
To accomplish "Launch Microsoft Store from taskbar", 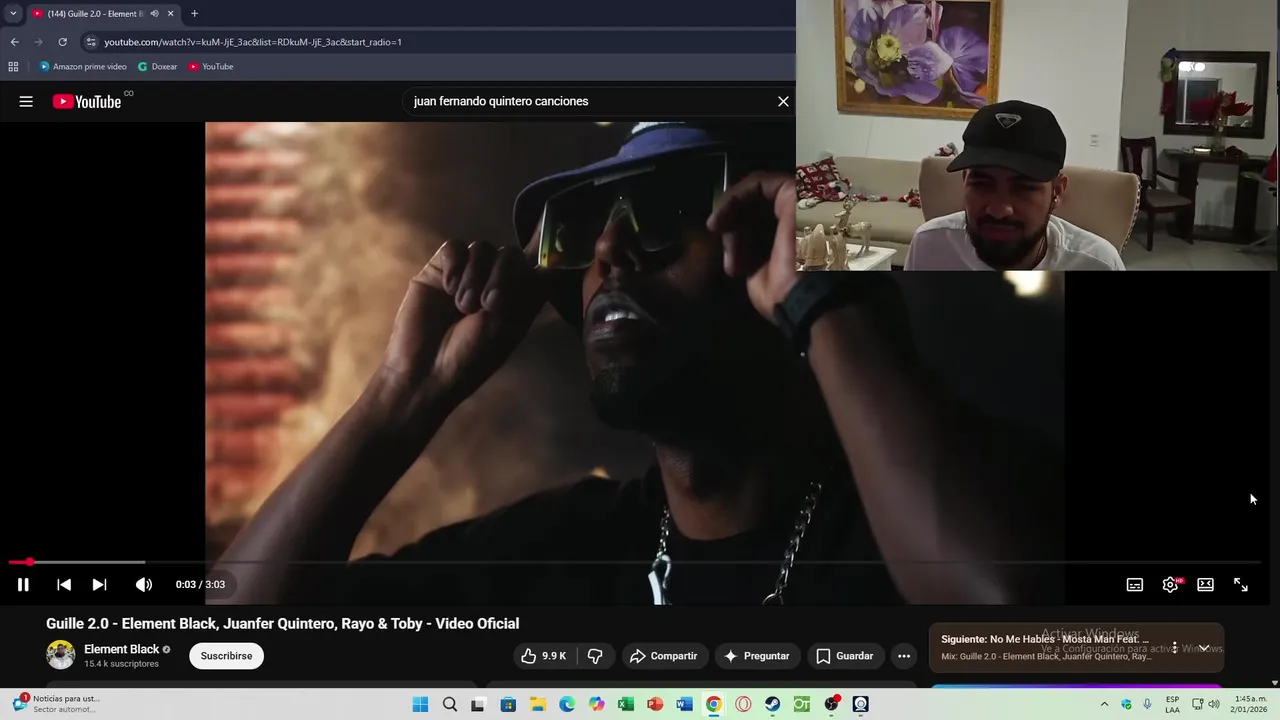I will coord(508,704).
